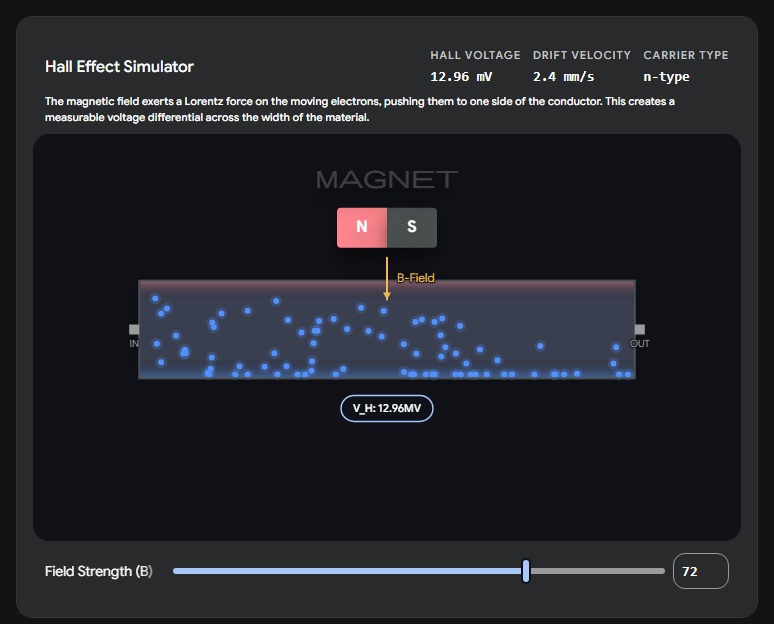Image resolution: width=774 pixels, height=624 pixels.
Task: Click the unfilled gray end of the slider track
Action: 597,571
